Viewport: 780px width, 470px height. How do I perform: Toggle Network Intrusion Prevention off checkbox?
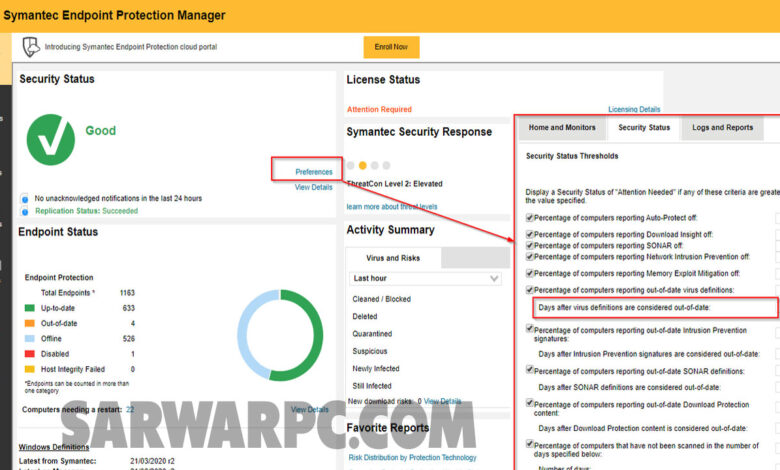coord(530,257)
